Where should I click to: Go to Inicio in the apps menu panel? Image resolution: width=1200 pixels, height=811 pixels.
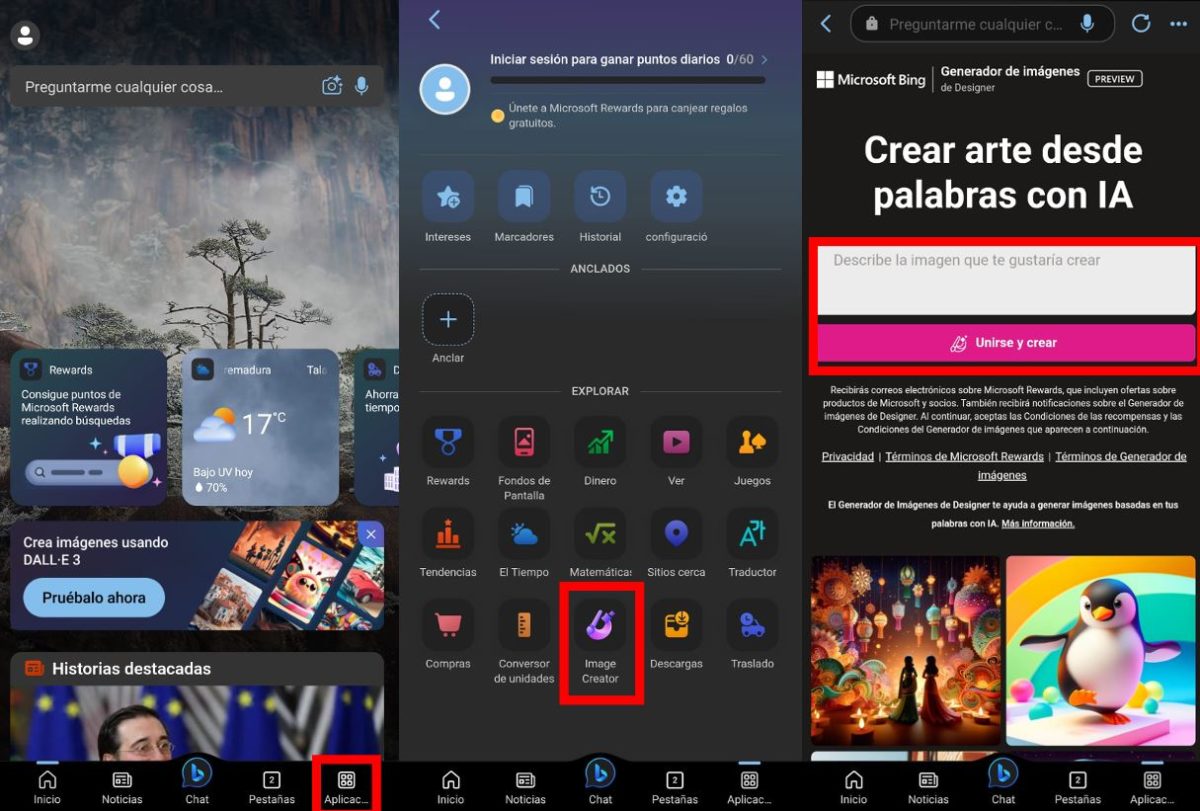(x=451, y=787)
